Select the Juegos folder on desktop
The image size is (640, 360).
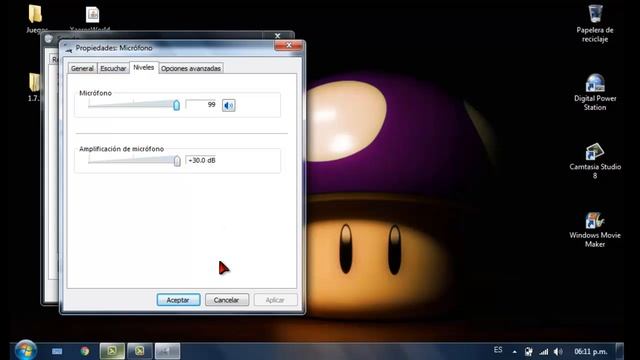pyautogui.click(x=36, y=18)
